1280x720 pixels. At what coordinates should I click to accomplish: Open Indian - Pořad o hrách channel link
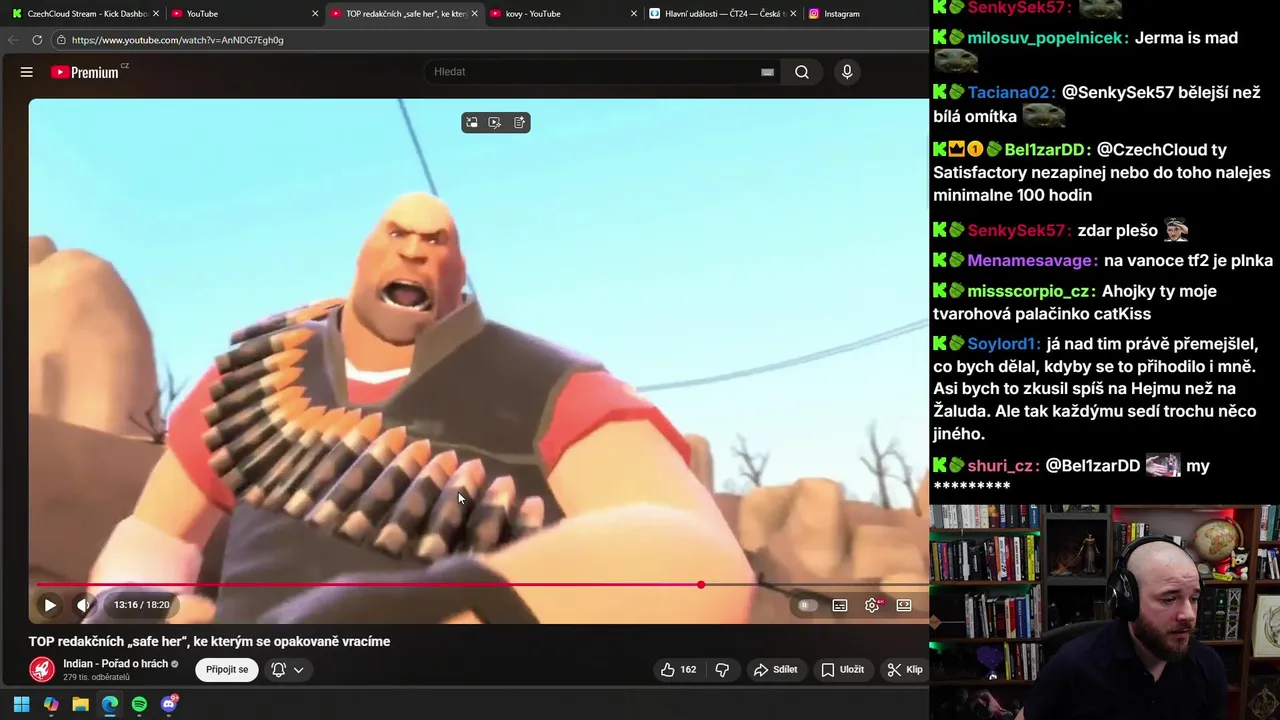click(115, 664)
